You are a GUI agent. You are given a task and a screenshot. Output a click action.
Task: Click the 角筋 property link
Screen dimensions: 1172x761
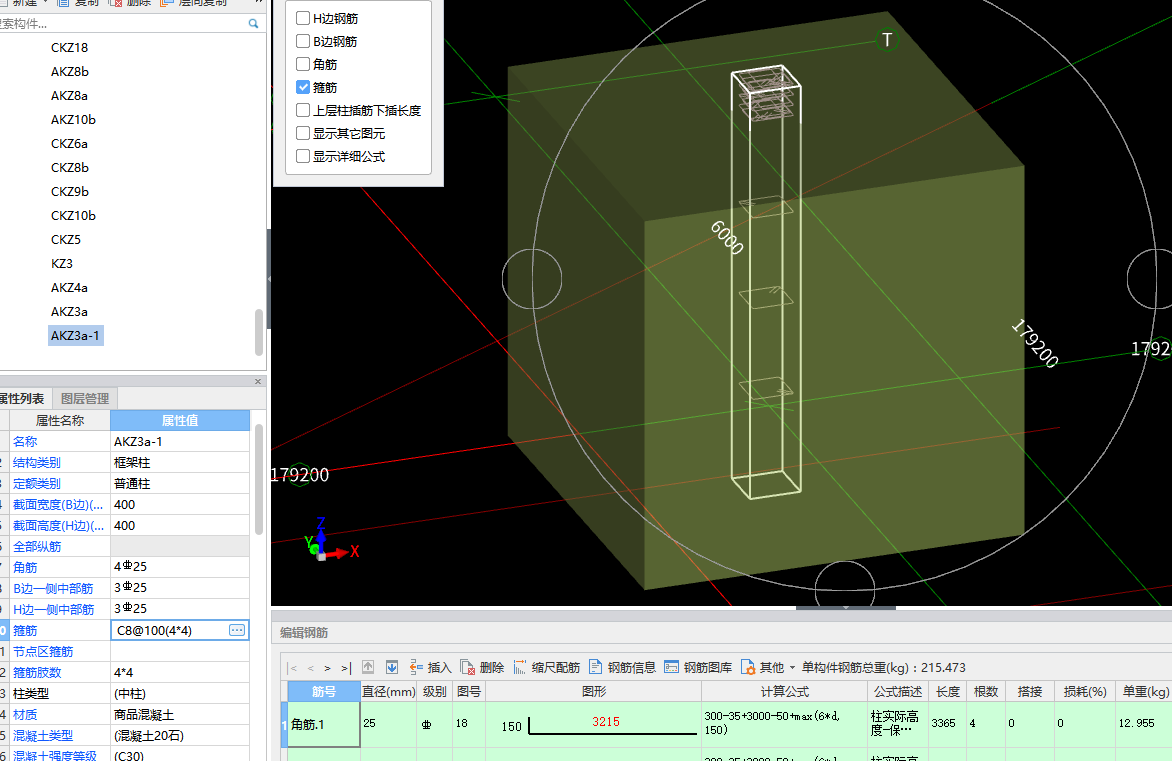tap(25, 567)
